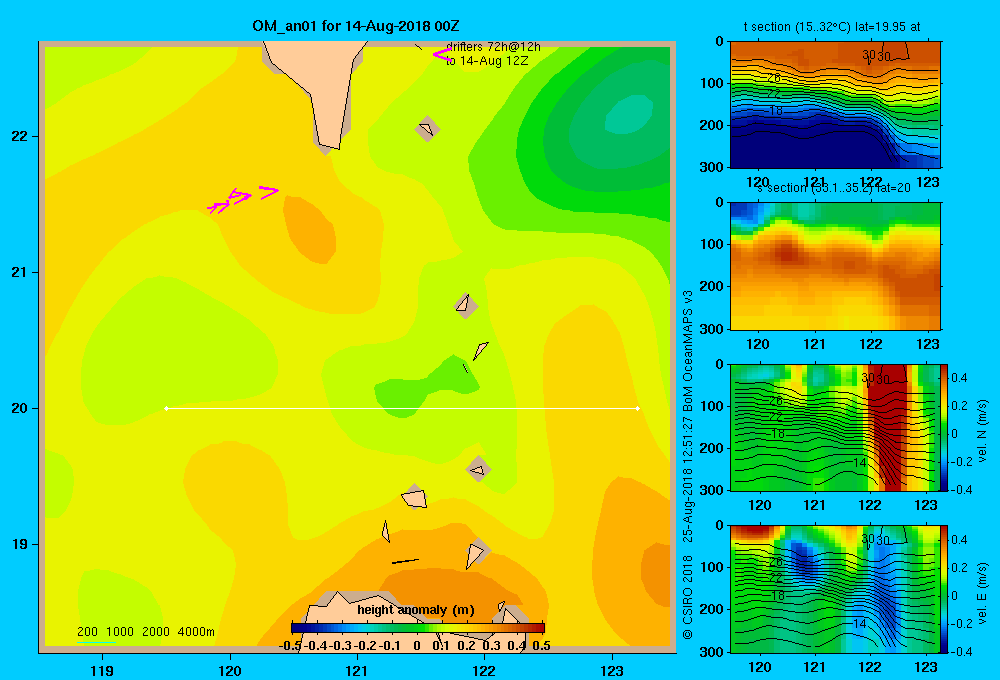Click the 'BoM OceanMAPS v3' vertical credit text
The width and height of the screenshot is (1000, 680).
tap(688, 350)
